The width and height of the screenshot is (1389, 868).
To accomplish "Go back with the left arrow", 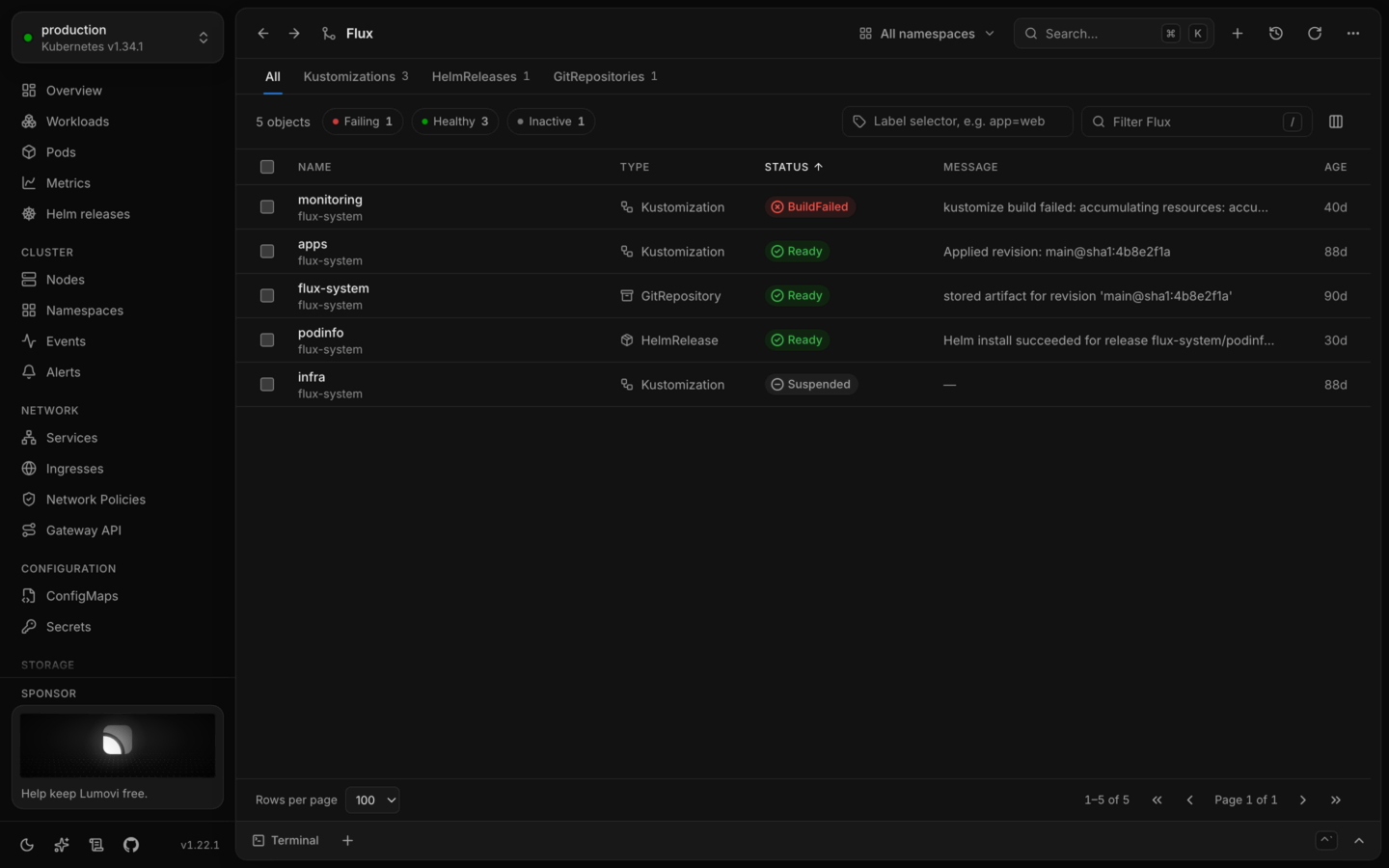I will click(263, 34).
